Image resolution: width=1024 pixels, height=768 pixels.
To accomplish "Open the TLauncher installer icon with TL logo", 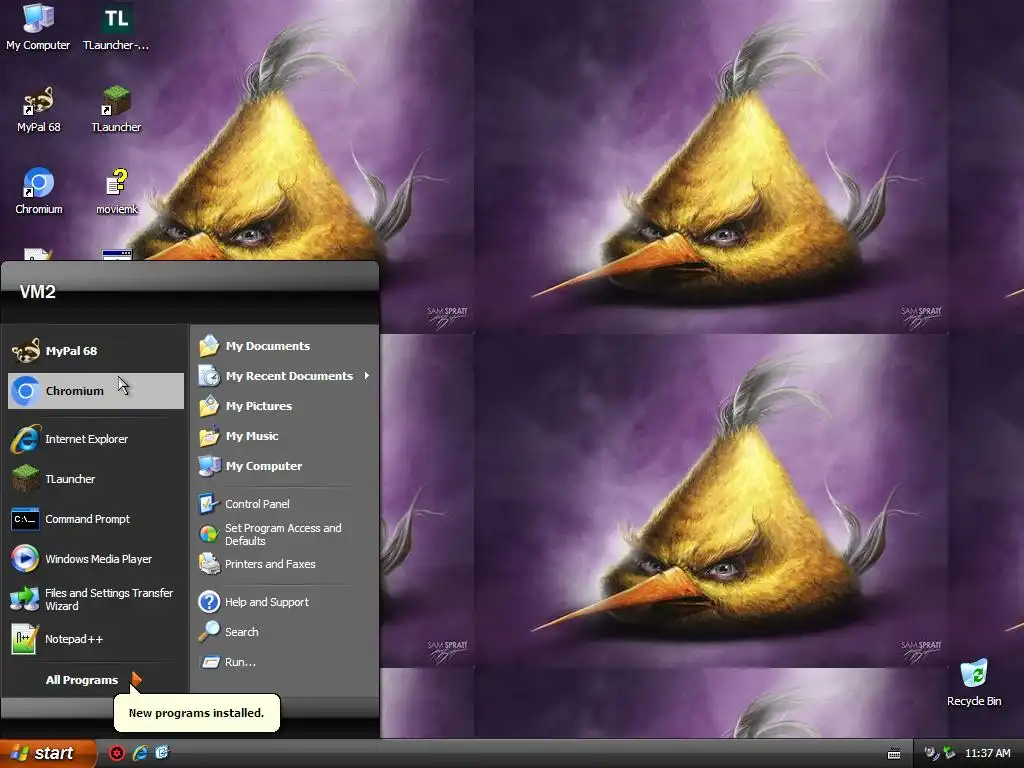I will click(116, 26).
